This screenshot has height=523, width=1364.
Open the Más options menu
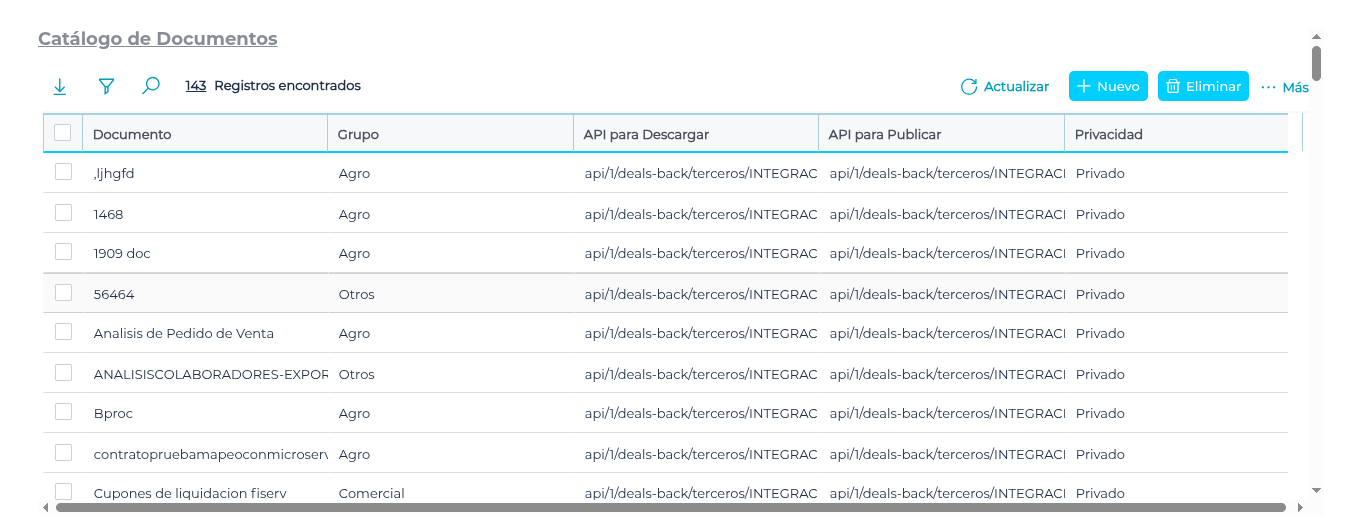pos(1284,87)
